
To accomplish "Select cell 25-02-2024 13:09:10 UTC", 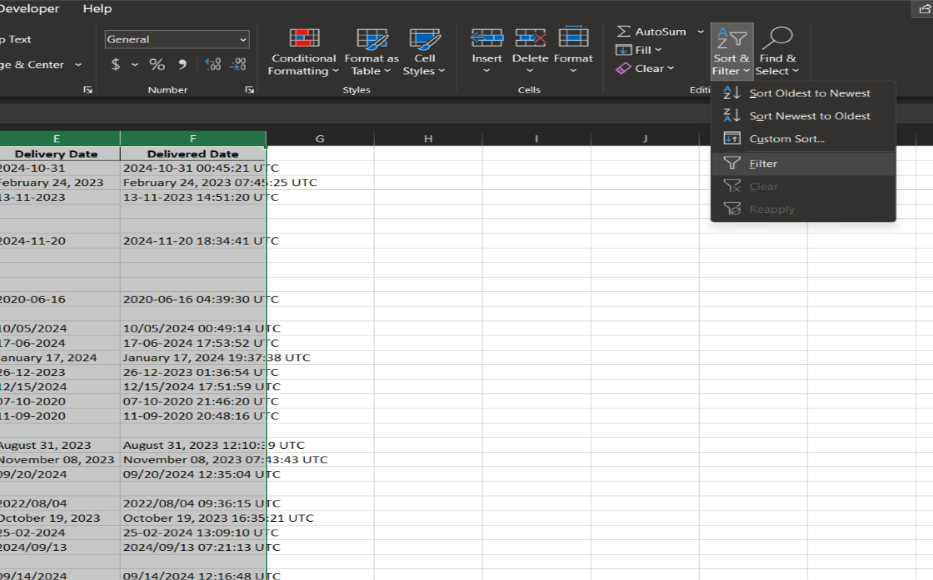I will tap(193, 532).
